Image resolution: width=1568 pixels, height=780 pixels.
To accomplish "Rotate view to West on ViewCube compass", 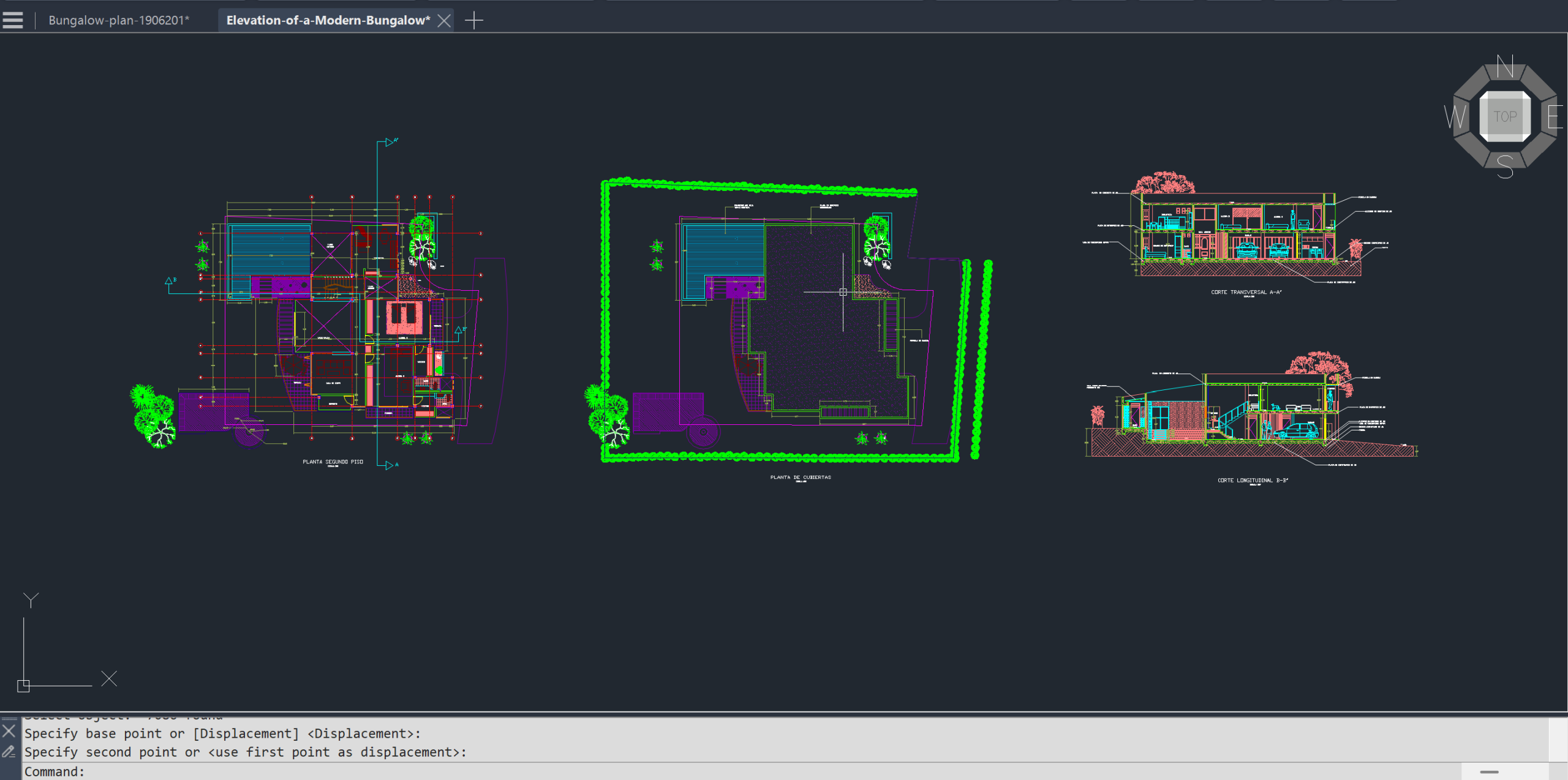I will click(x=1455, y=116).
